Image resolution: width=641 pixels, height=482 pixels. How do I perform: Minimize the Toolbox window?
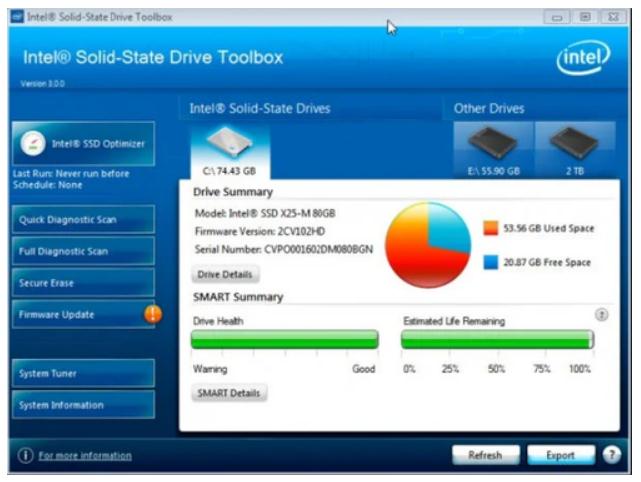tap(557, 17)
